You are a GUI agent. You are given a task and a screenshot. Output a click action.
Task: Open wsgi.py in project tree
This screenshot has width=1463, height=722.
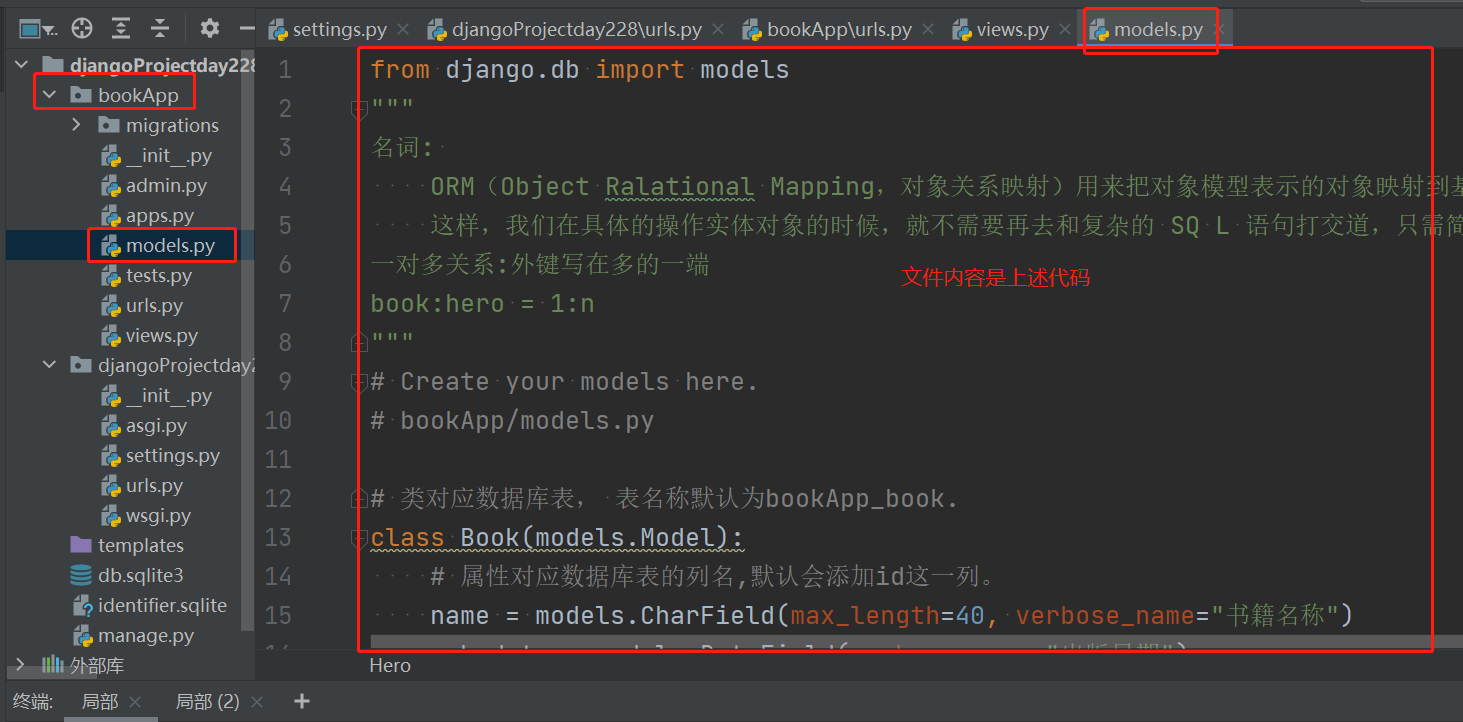(x=158, y=516)
